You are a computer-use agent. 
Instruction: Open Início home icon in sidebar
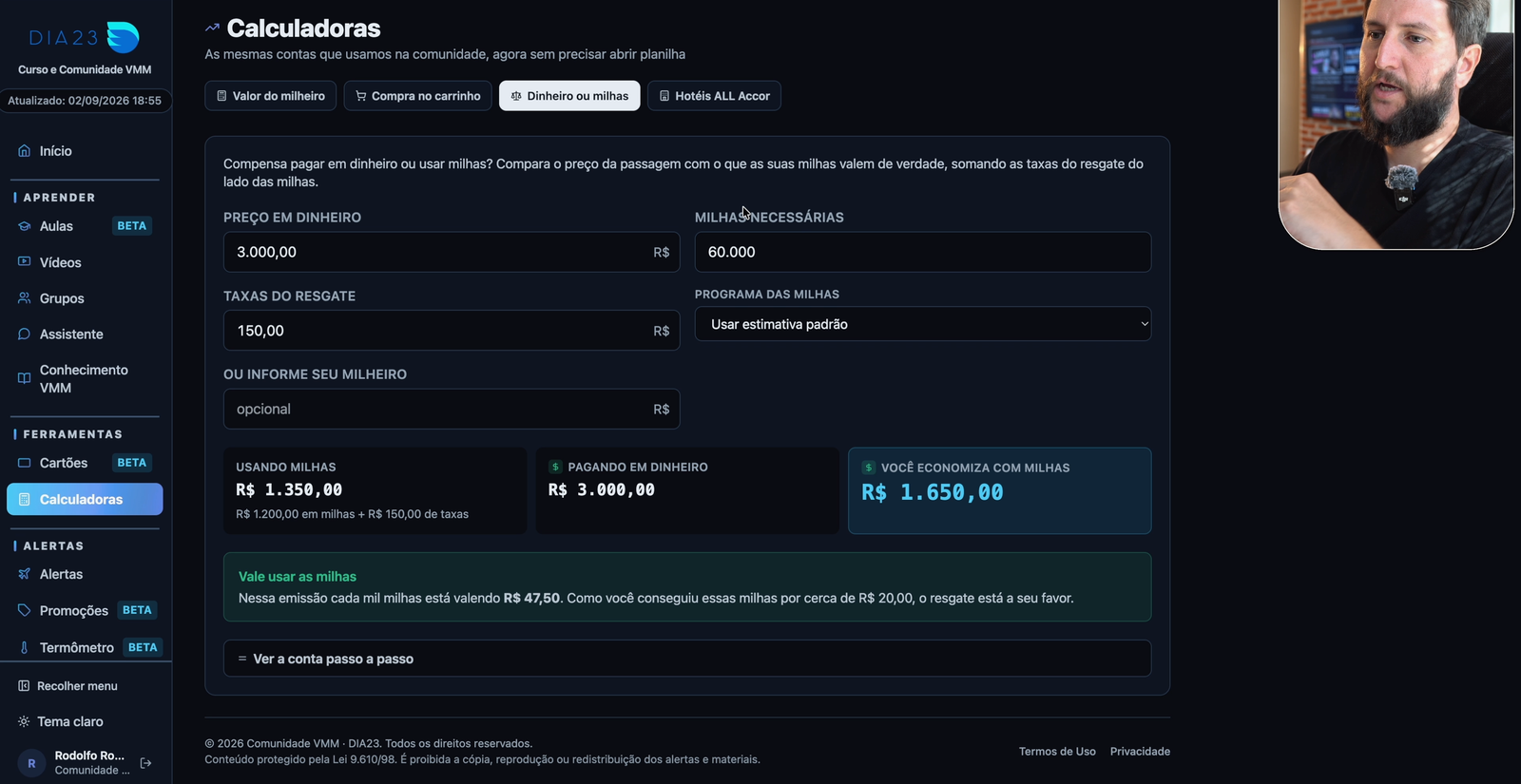[24, 151]
